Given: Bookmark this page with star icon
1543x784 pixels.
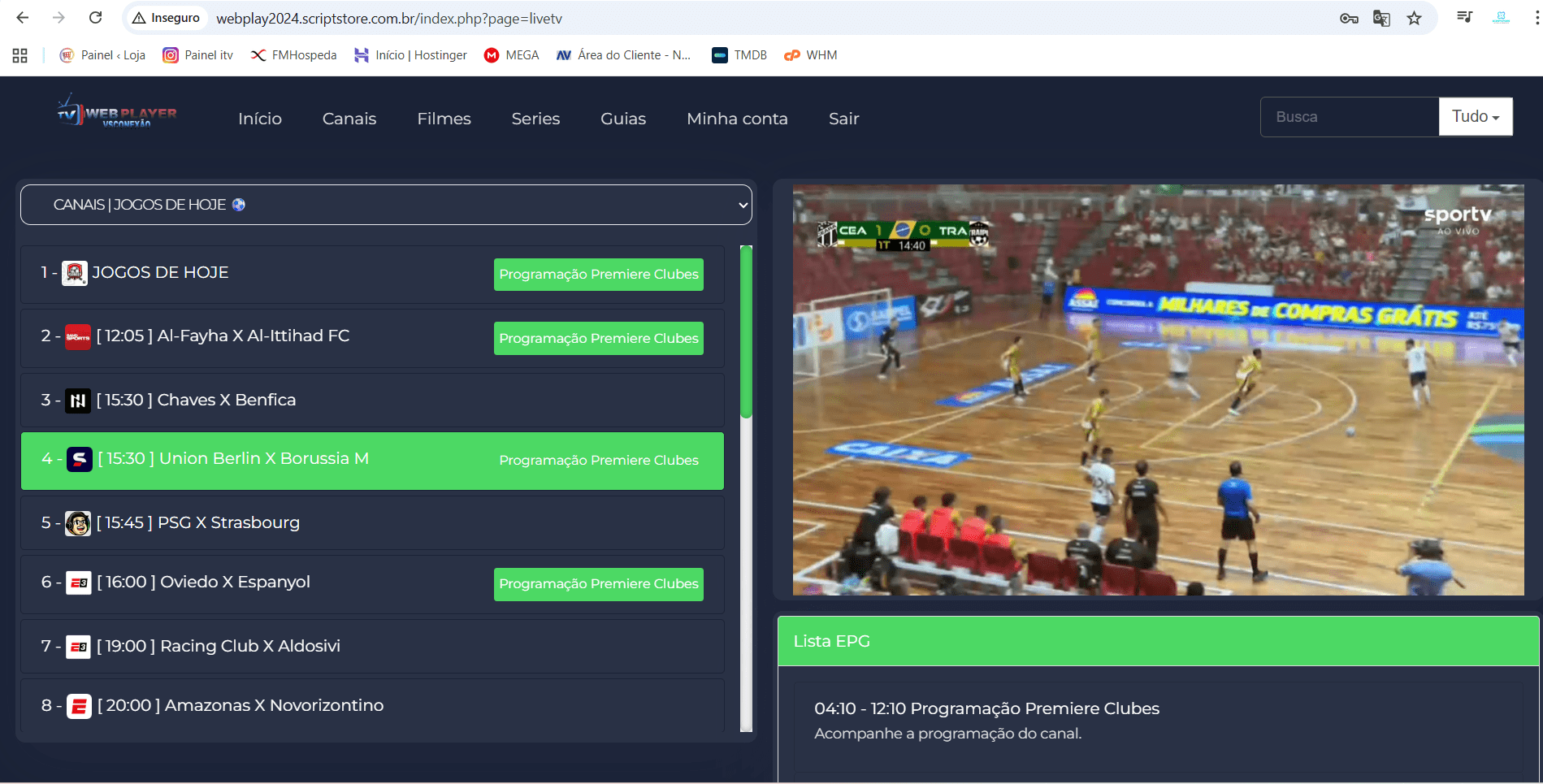Looking at the screenshot, I should pos(1415,18).
